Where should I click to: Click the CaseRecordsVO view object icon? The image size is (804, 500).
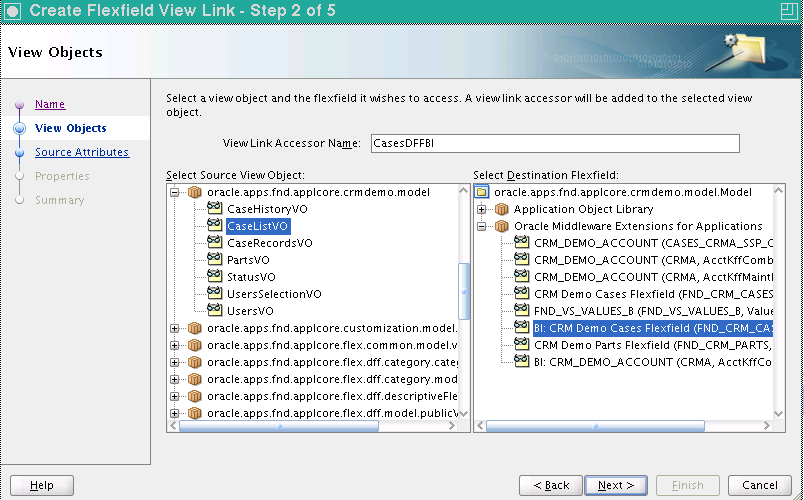coord(214,242)
